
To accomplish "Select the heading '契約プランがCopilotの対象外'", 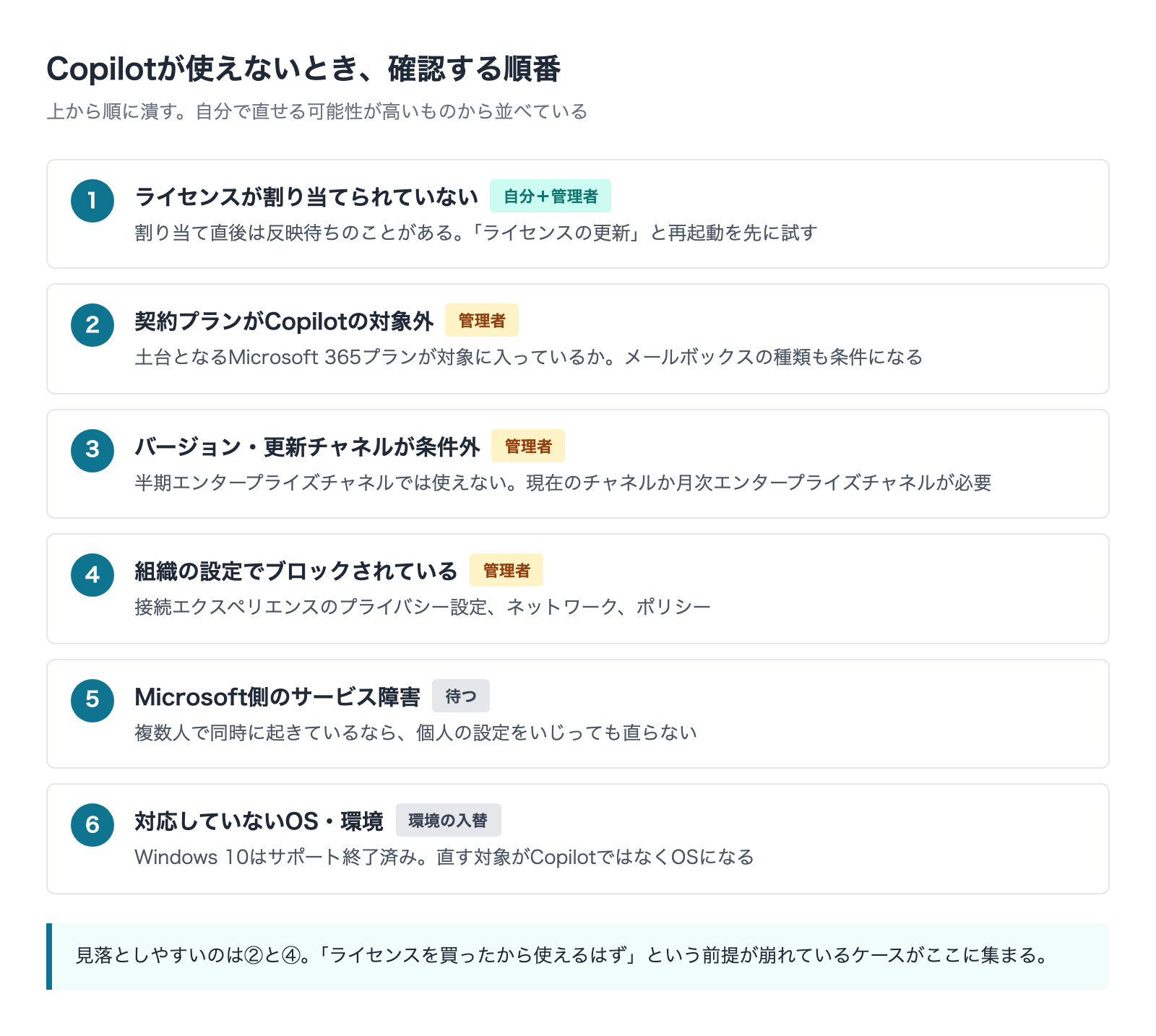I will coord(284,321).
